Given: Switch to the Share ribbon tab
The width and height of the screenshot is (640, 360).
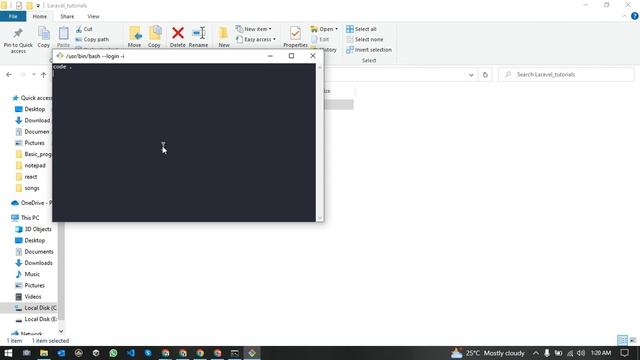Looking at the screenshot, I should point(67,16).
